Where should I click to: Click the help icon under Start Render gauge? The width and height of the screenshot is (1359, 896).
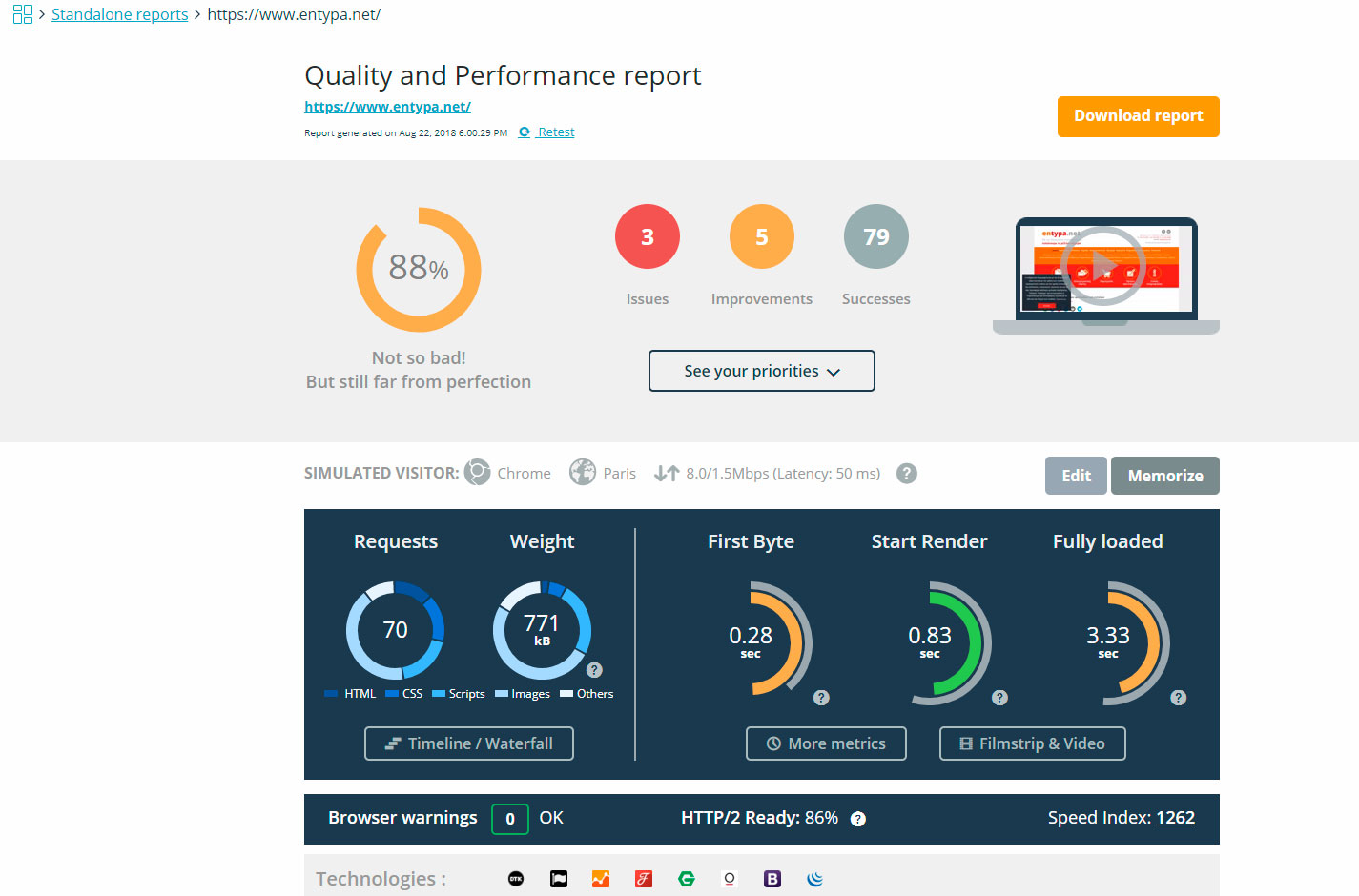999,698
